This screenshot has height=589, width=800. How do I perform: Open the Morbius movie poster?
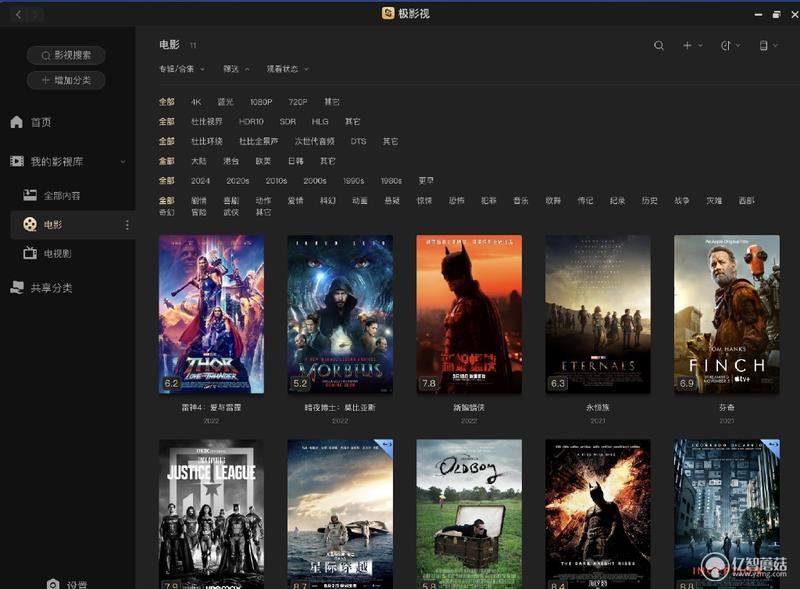340,314
